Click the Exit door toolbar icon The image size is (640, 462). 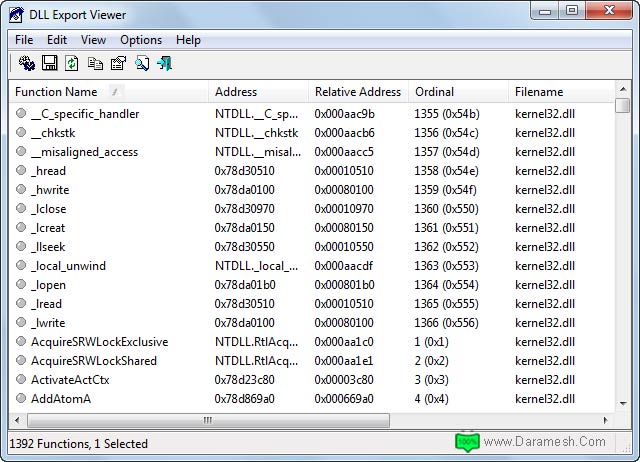pos(164,64)
